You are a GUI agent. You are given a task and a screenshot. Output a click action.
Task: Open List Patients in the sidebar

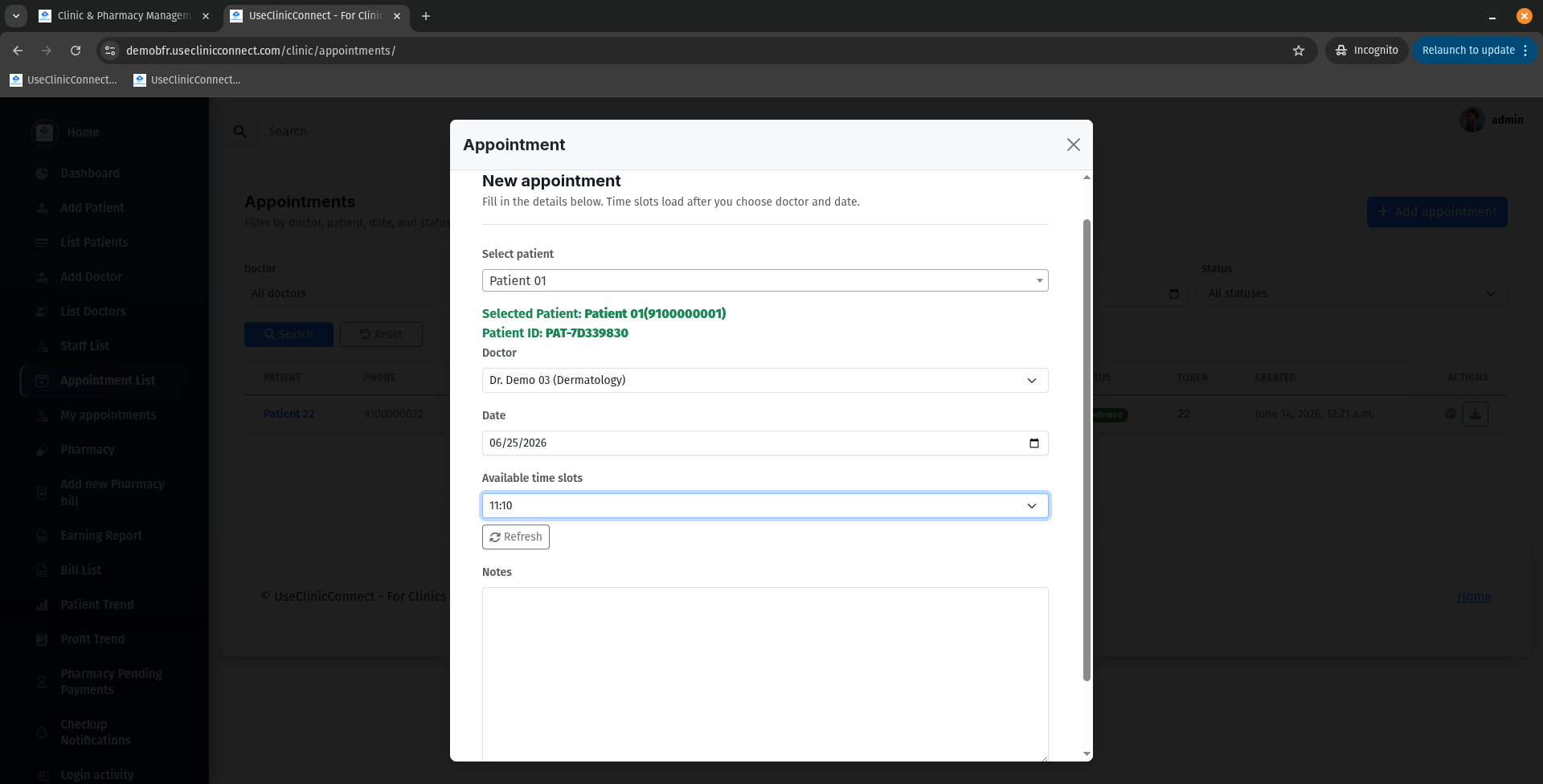93,243
